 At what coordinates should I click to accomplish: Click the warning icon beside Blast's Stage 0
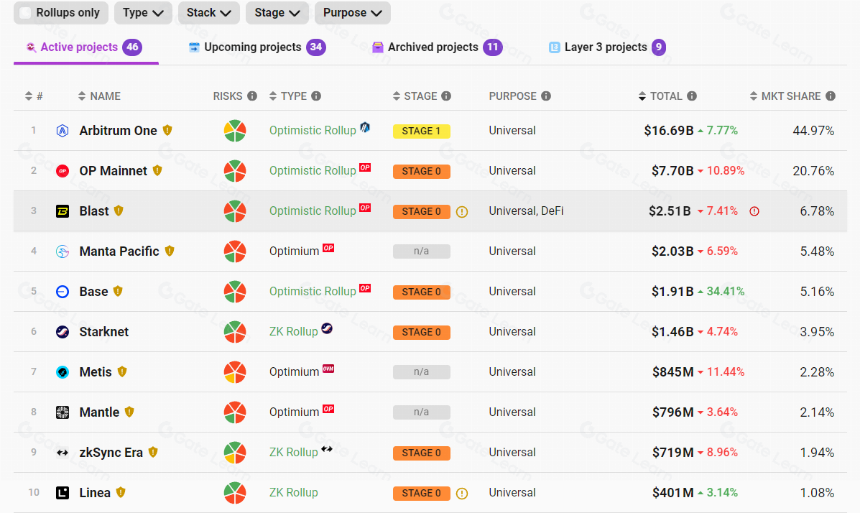(x=462, y=212)
